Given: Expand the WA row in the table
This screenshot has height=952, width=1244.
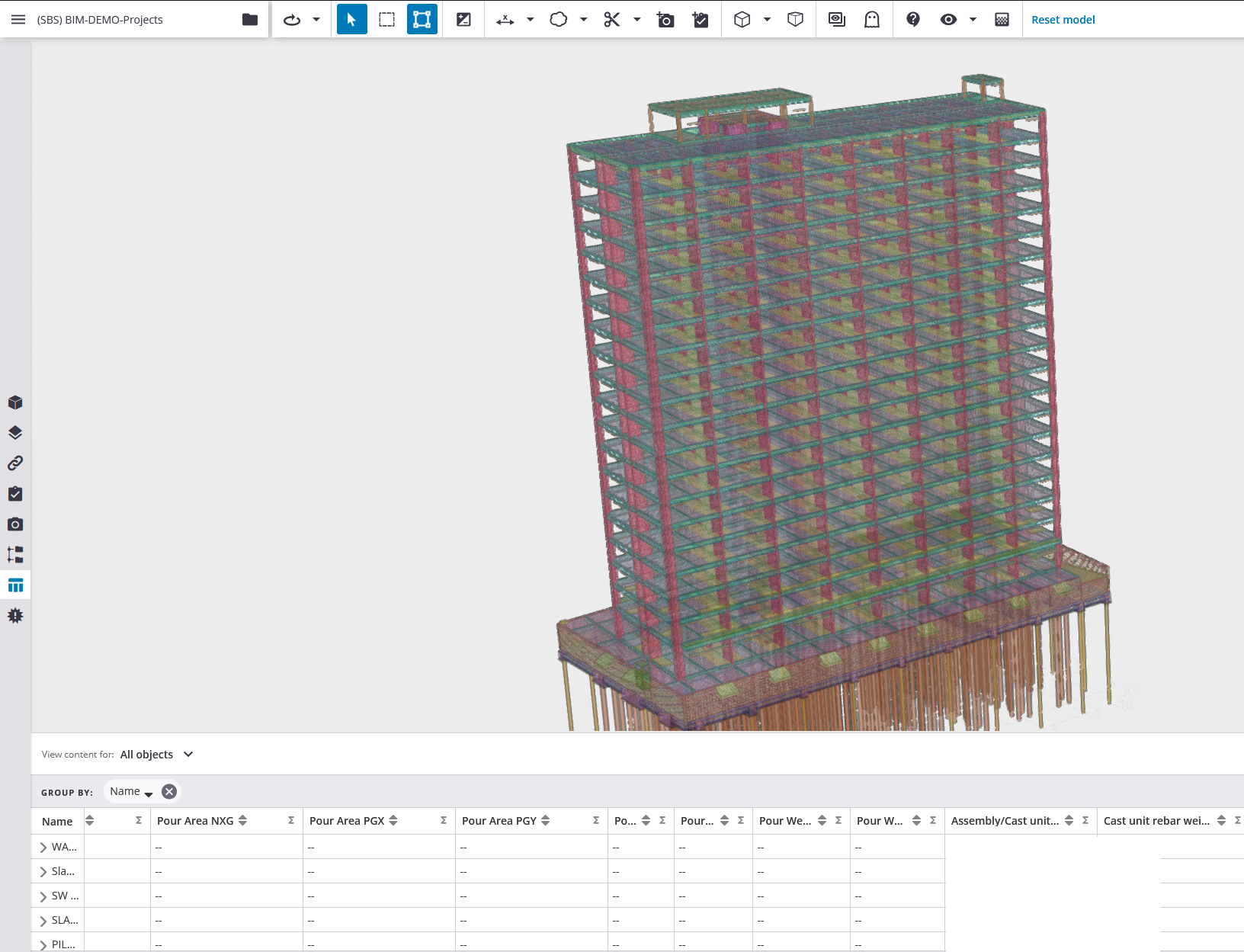Looking at the screenshot, I should 43,846.
